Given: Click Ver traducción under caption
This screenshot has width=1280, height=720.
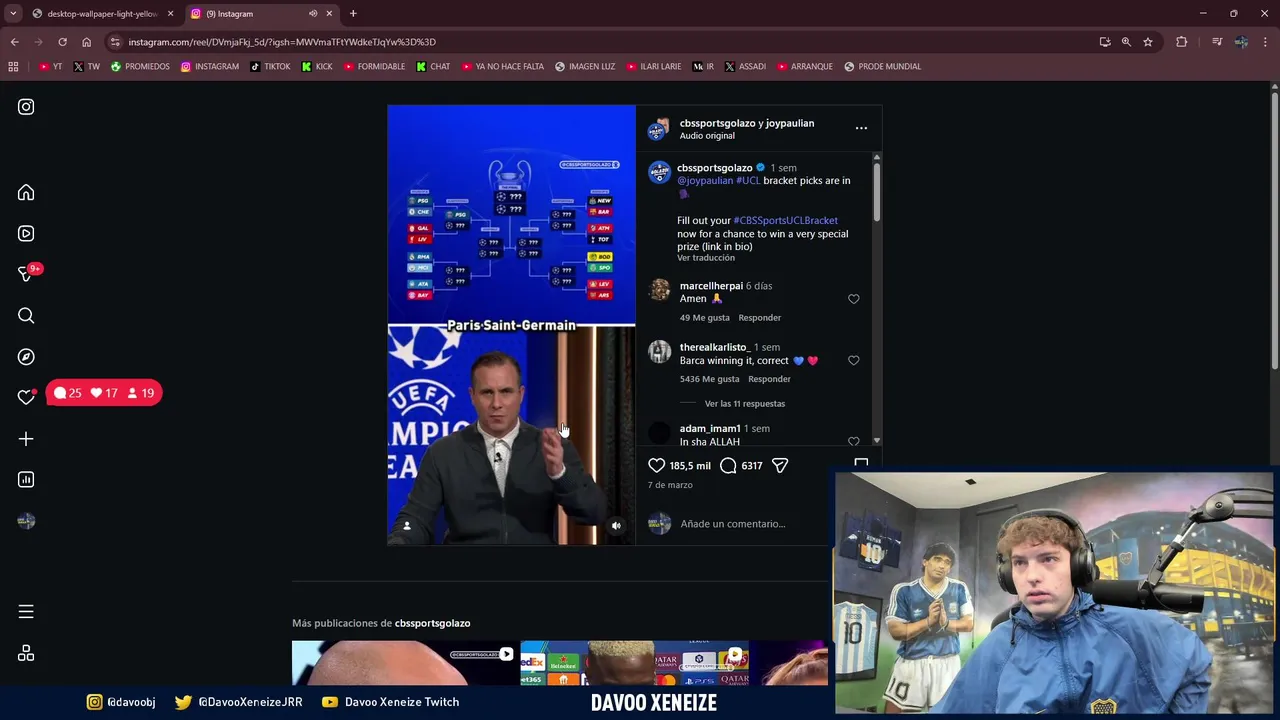Looking at the screenshot, I should tap(706, 258).
